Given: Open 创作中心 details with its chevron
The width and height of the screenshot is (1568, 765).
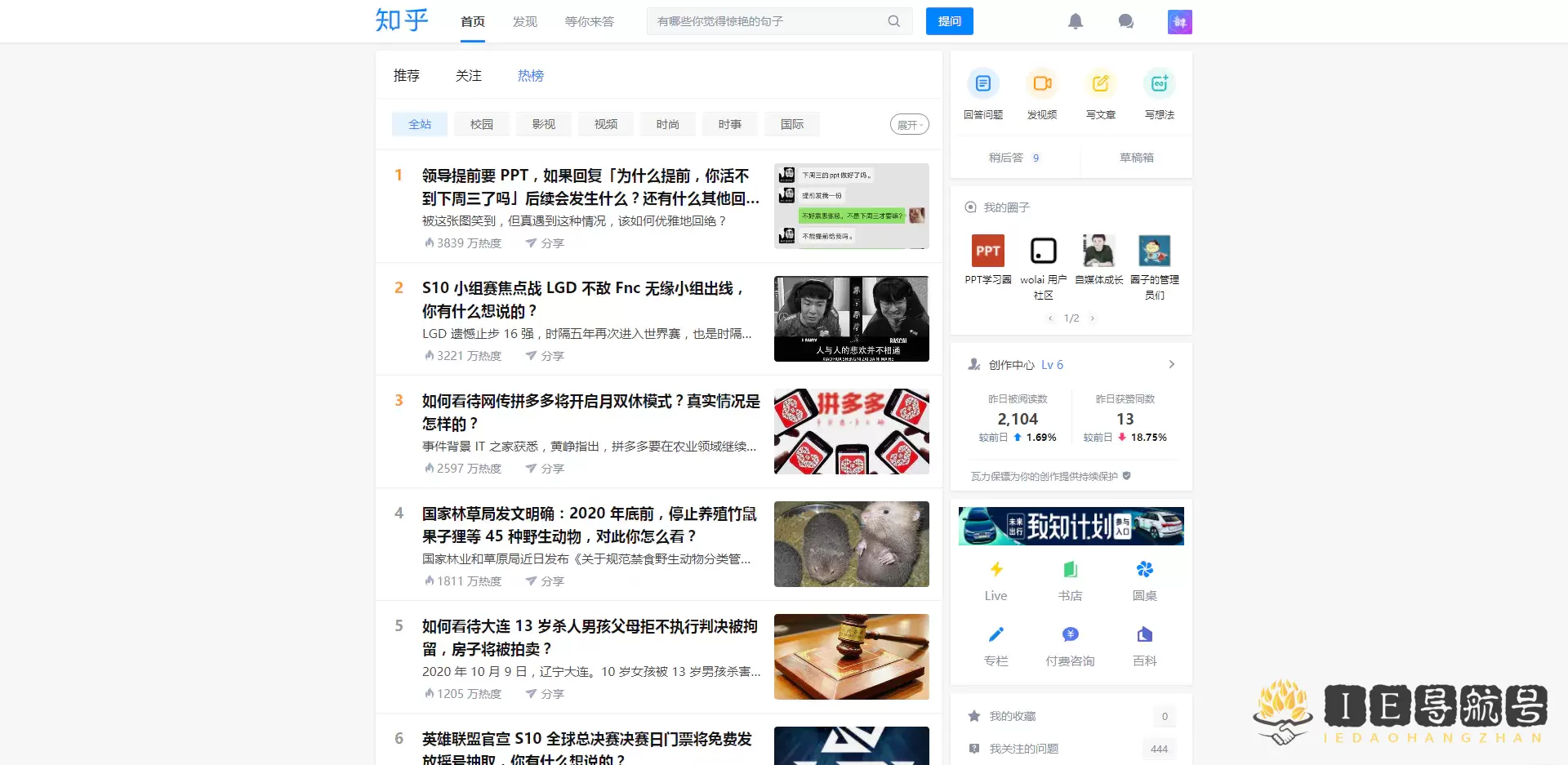Looking at the screenshot, I should 1172,364.
